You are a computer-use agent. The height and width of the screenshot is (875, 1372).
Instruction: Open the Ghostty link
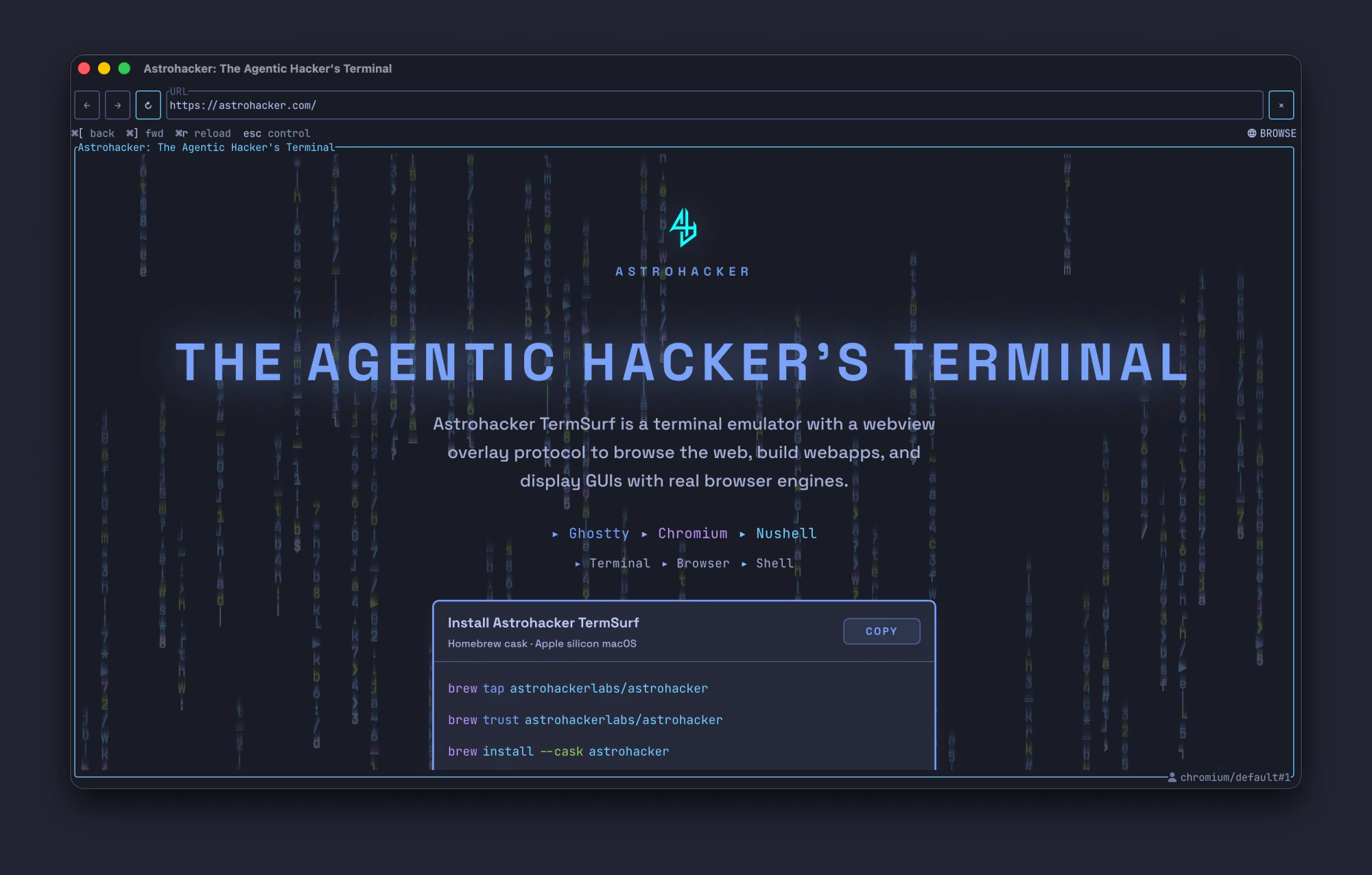[x=599, y=534]
